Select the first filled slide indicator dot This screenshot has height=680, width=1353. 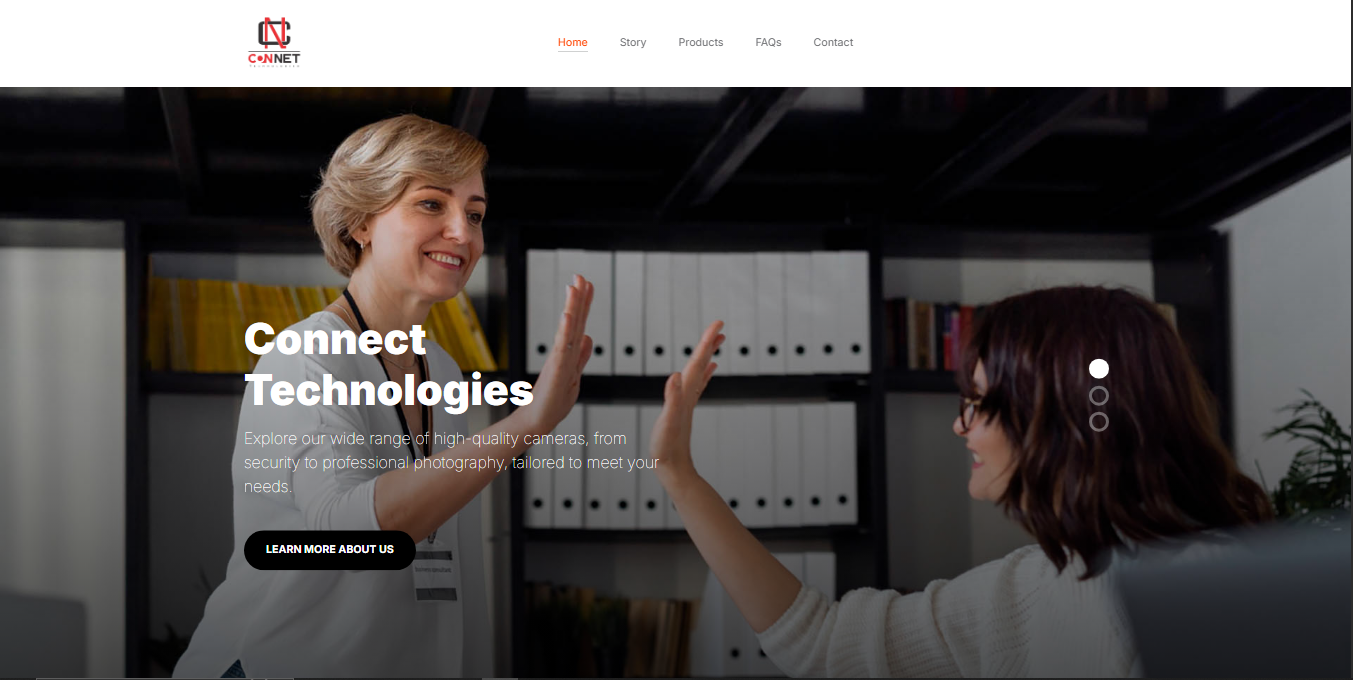1099,368
